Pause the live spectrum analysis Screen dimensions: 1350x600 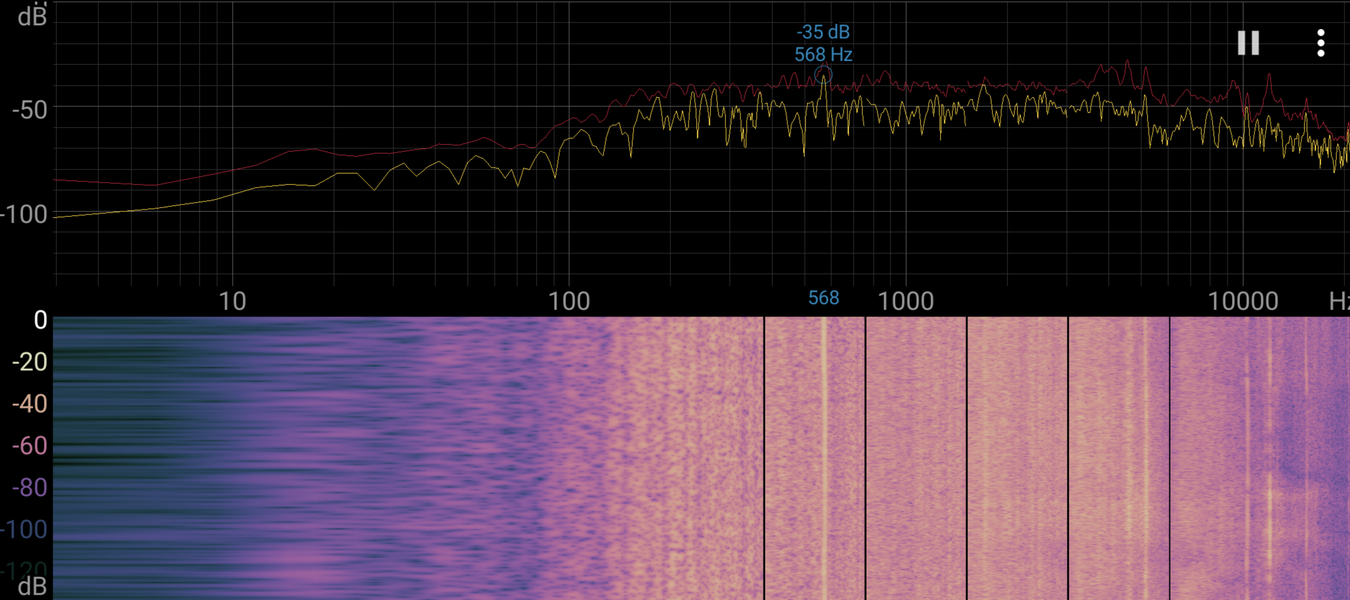1248,43
